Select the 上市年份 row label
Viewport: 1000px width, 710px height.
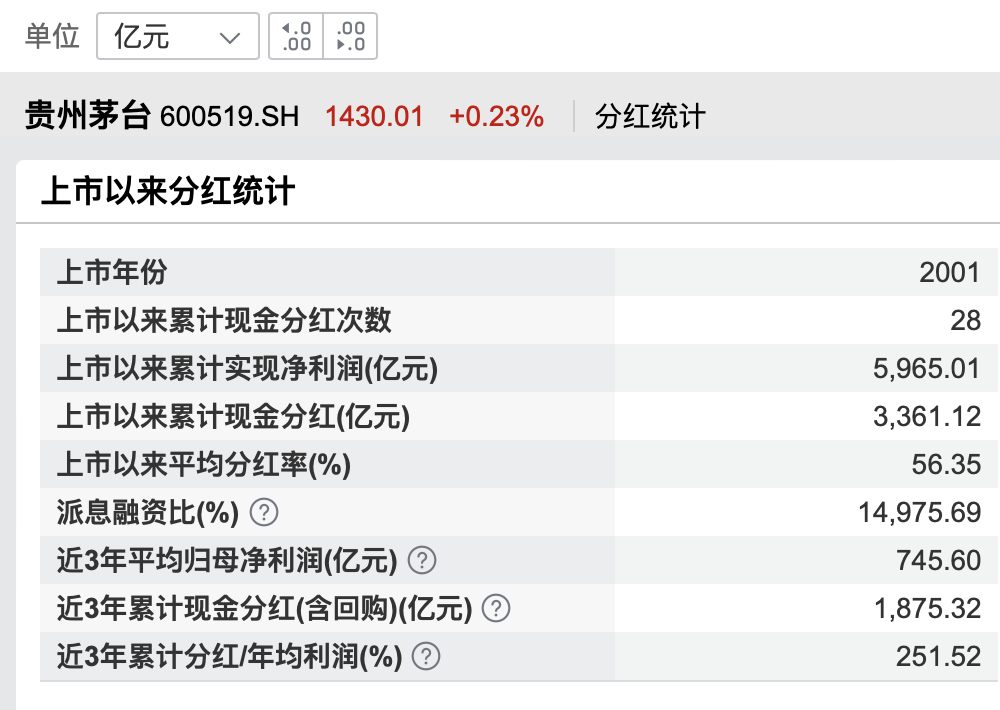(x=112, y=272)
